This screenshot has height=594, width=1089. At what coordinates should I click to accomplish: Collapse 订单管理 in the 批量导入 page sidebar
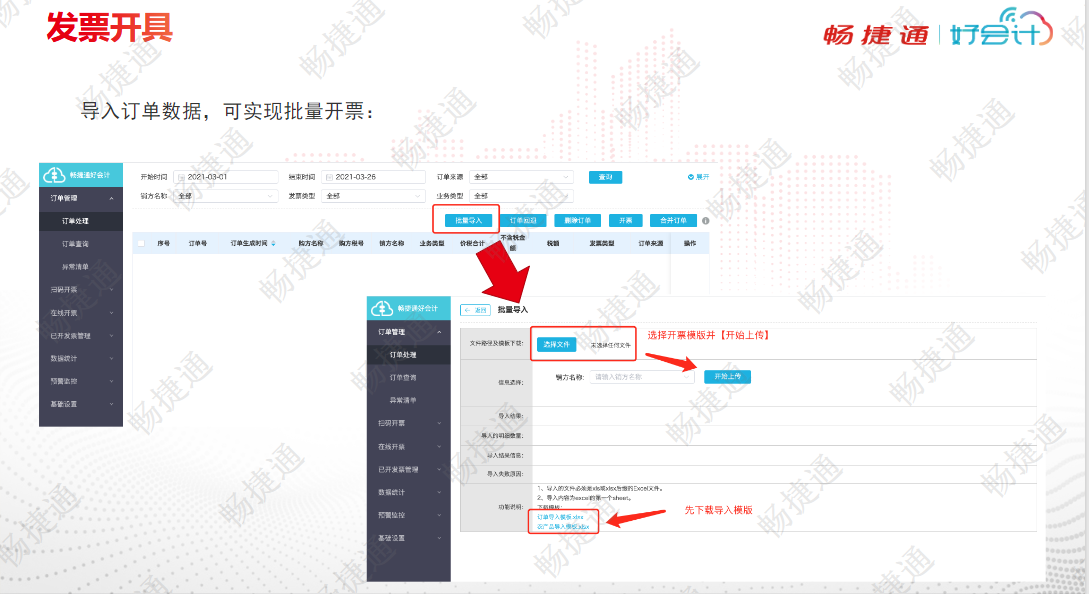pyautogui.click(x=439, y=332)
